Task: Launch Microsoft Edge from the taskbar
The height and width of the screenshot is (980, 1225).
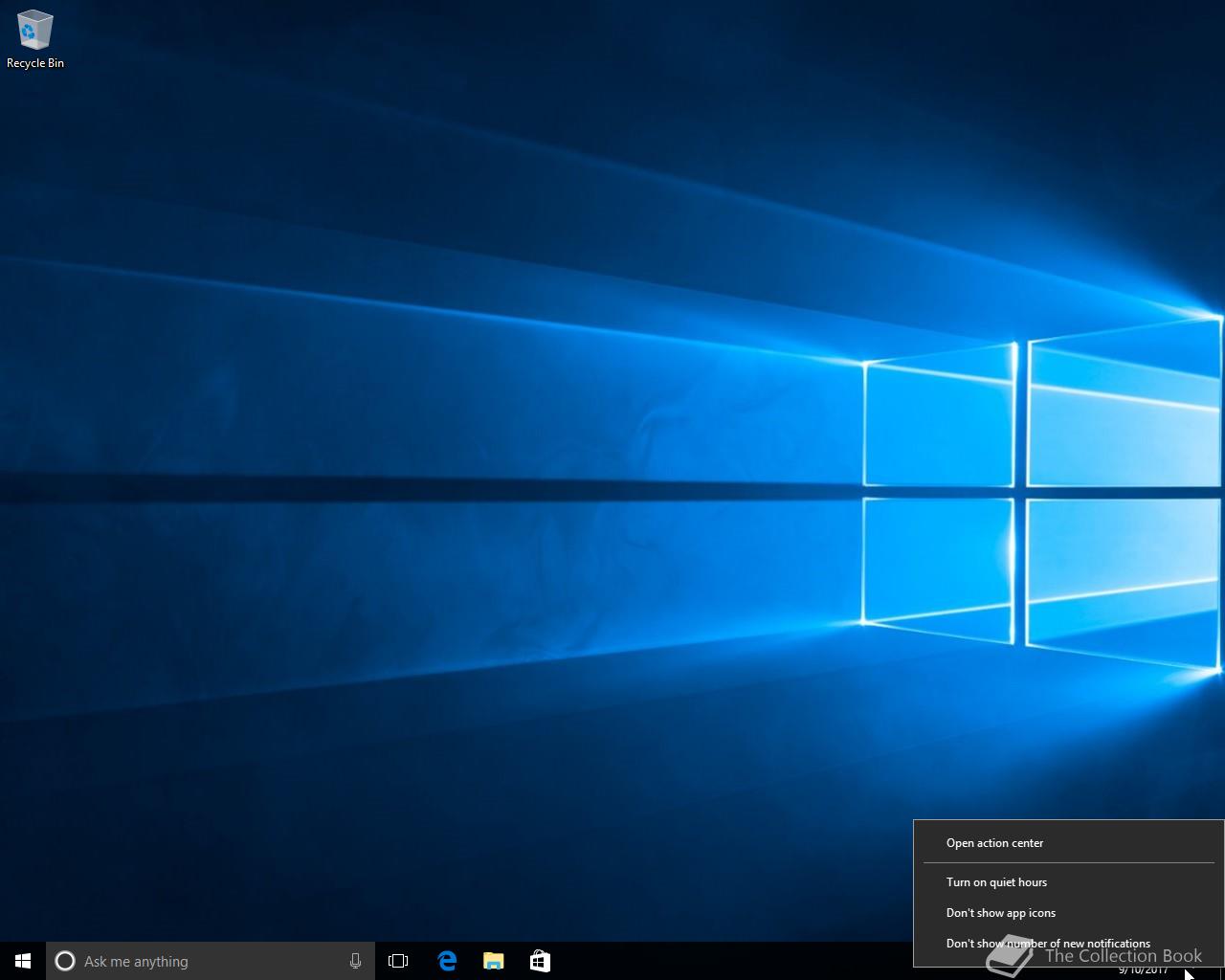Action: [447, 961]
